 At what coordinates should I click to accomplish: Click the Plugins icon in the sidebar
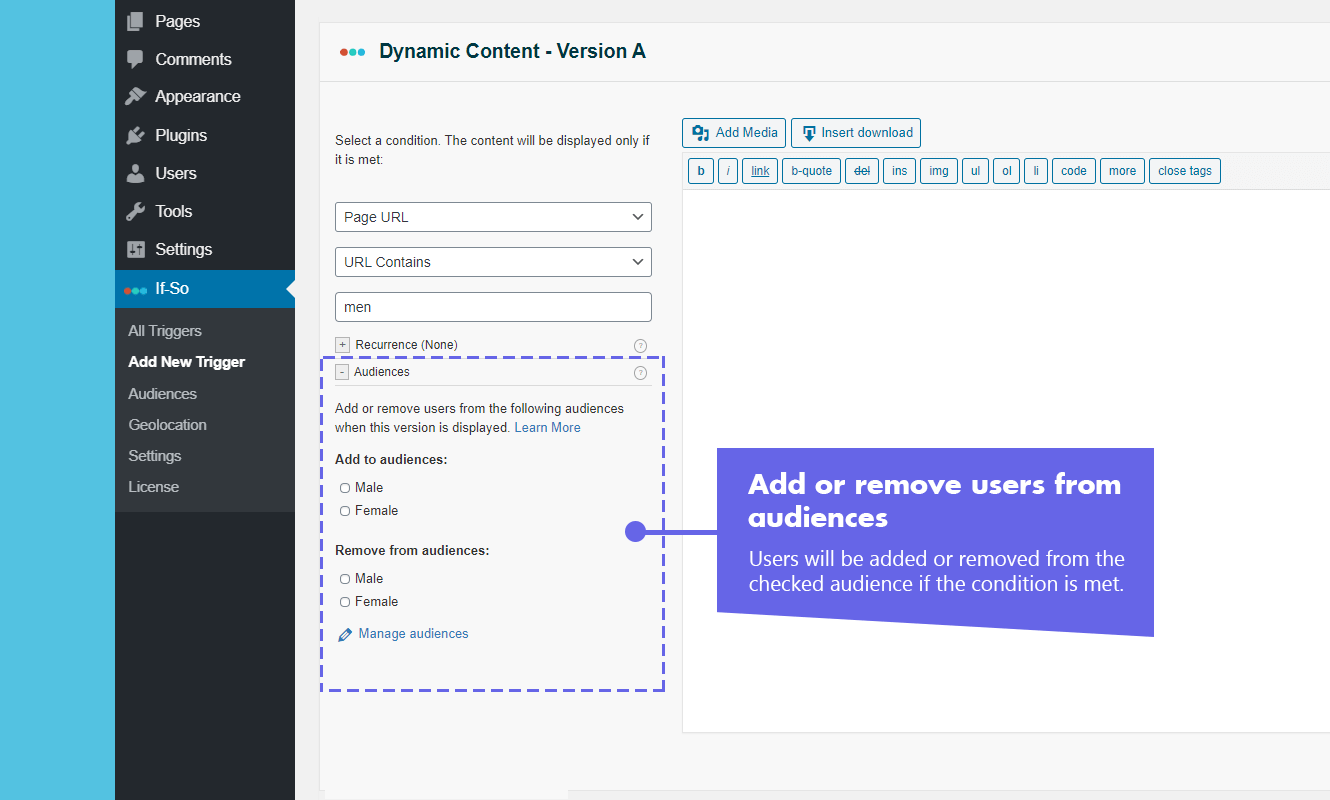pyautogui.click(x=135, y=135)
